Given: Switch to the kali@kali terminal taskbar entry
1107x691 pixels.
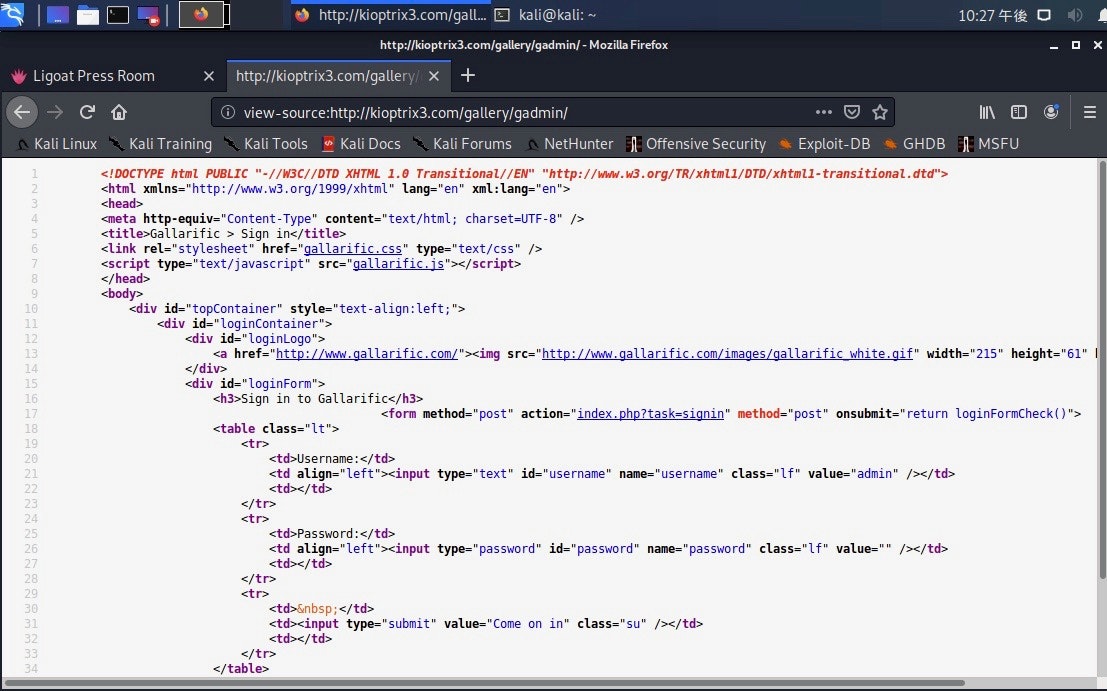Looking at the screenshot, I should point(545,15).
